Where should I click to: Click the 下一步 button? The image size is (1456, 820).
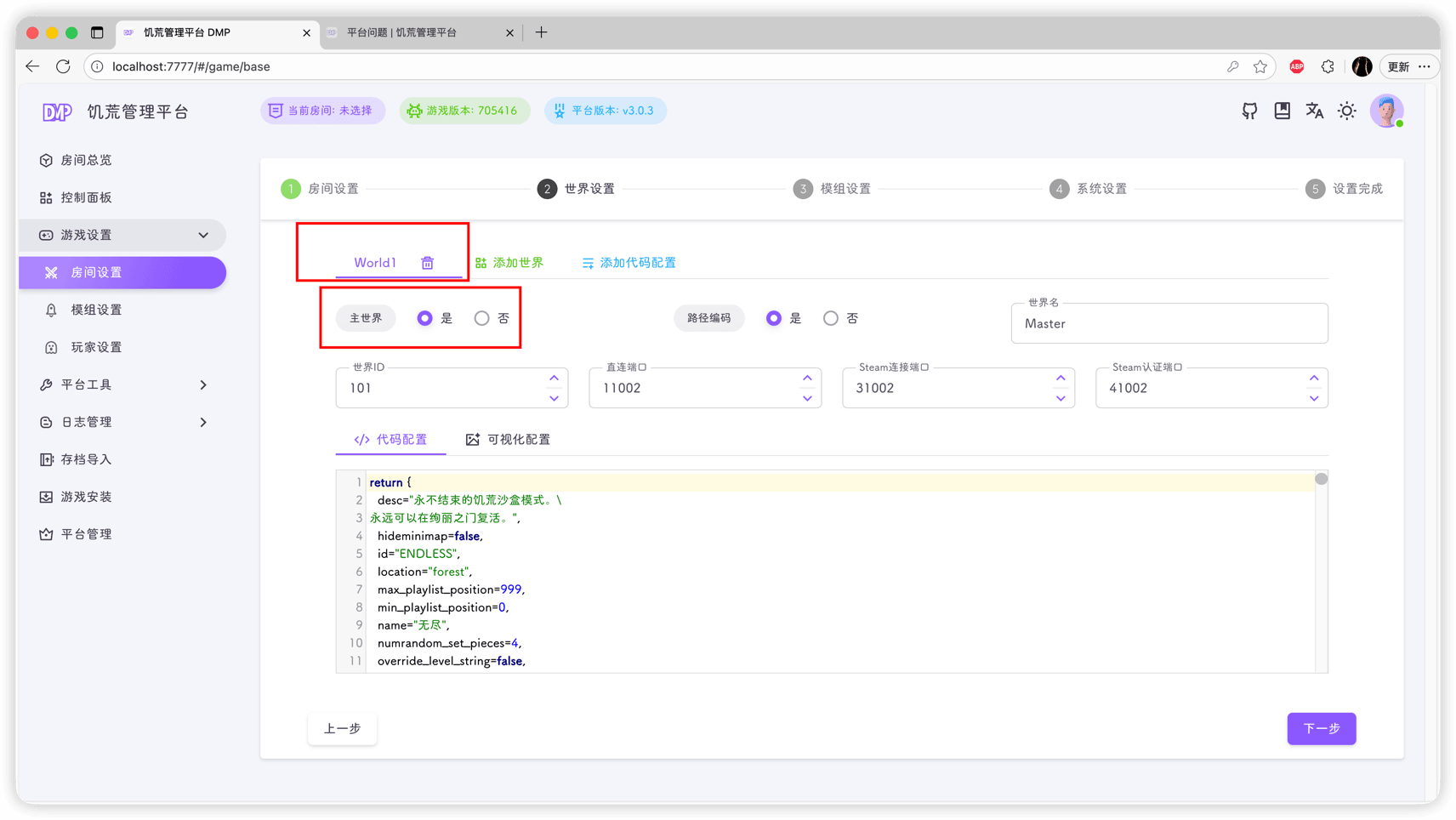(x=1321, y=728)
